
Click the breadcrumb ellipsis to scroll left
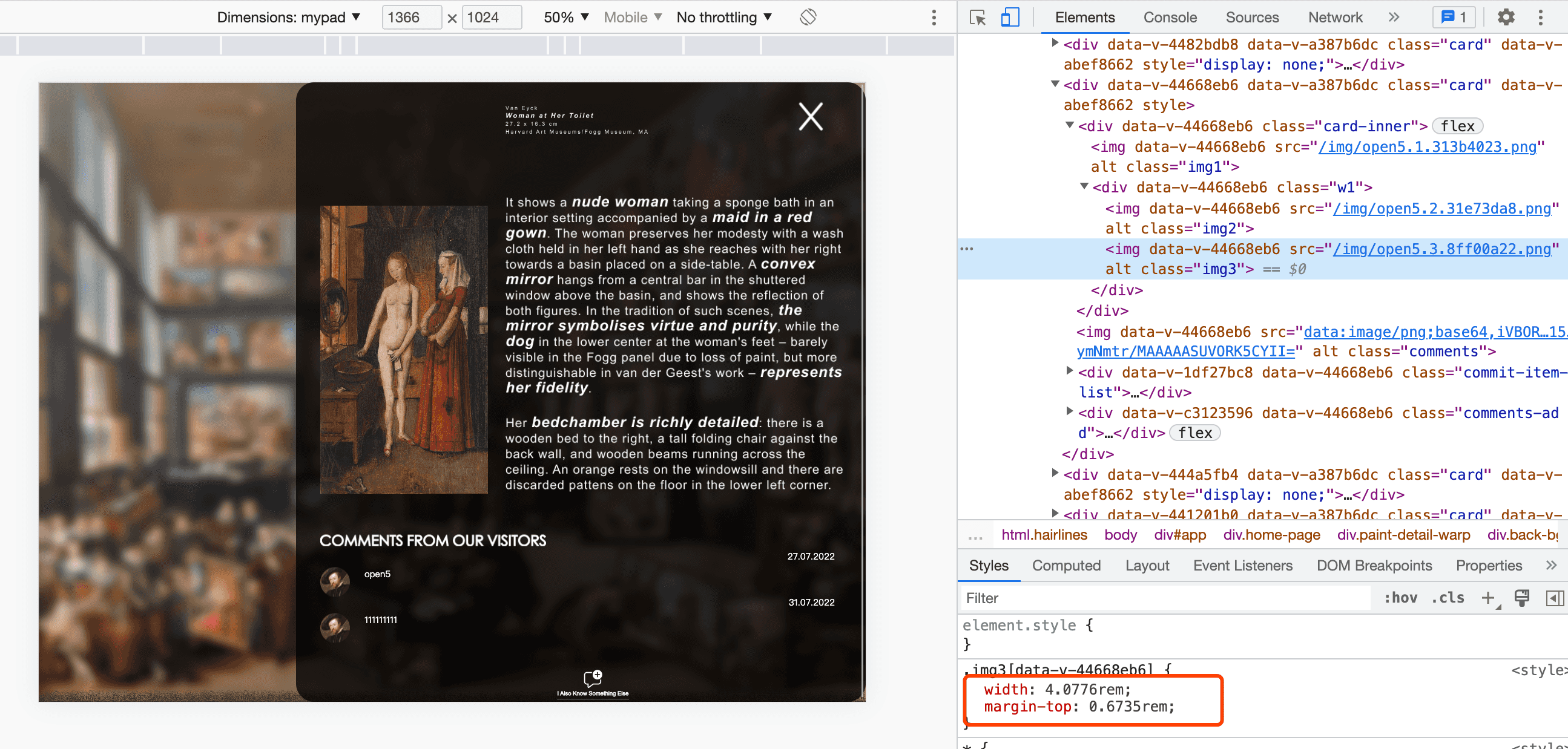click(975, 536)
